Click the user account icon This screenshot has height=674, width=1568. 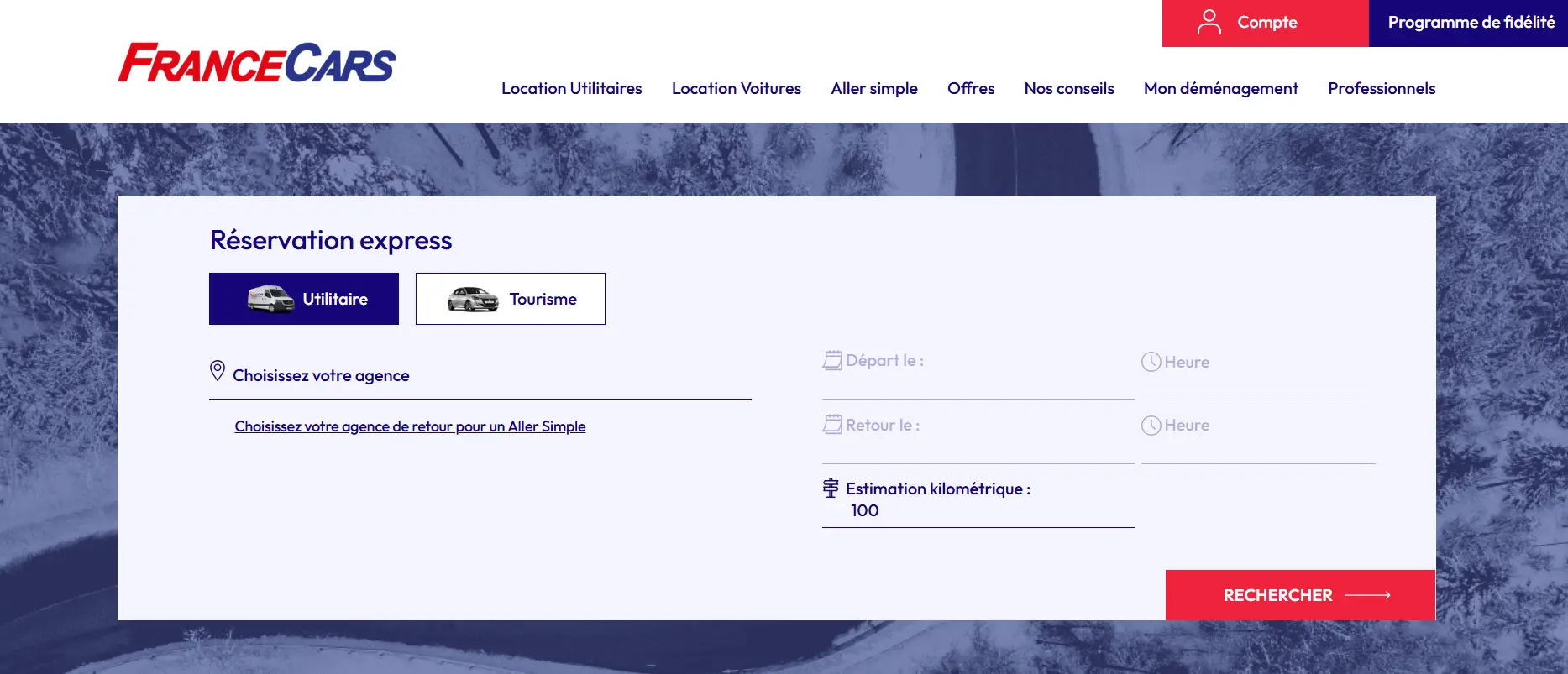point(1209,22)
